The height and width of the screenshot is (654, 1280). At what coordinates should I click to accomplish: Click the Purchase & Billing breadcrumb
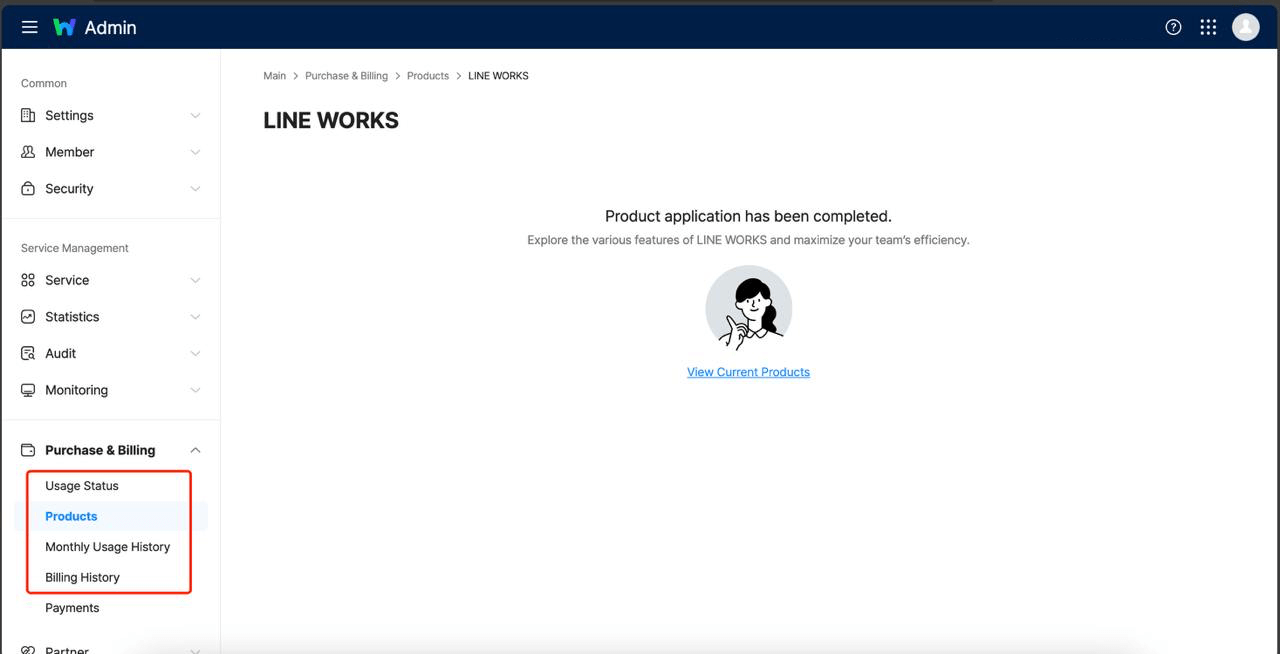(x=346, y=76)
